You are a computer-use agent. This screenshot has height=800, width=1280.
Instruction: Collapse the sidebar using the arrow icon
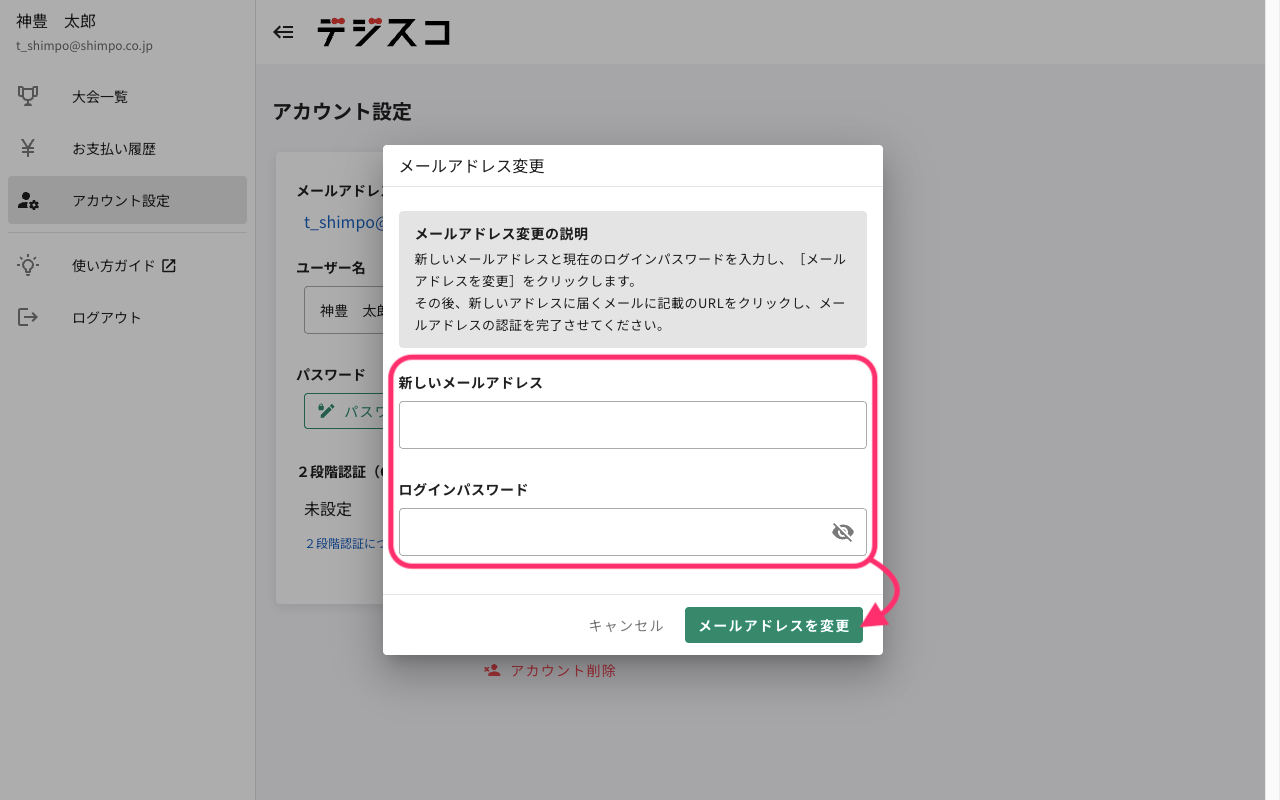tap(283, 31)
